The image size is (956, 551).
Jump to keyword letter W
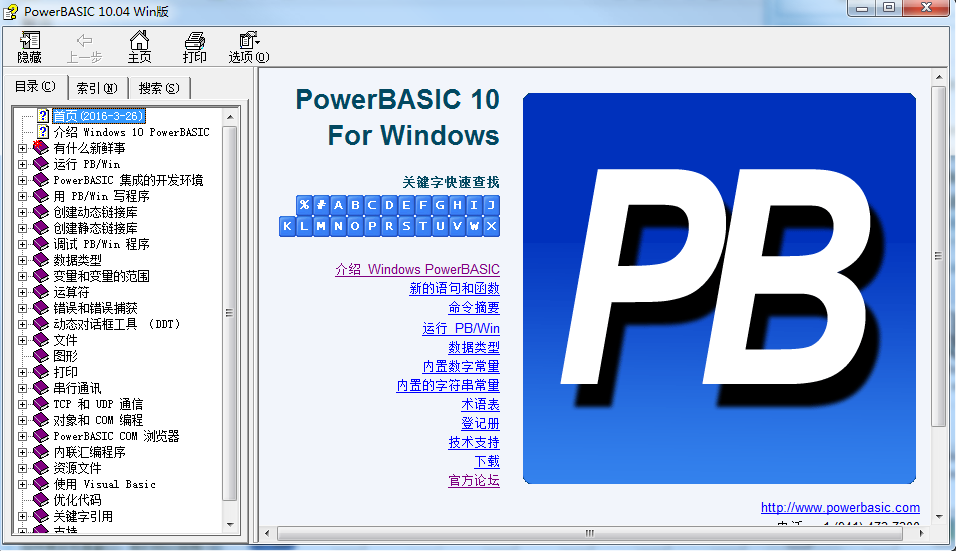(474, 226)
